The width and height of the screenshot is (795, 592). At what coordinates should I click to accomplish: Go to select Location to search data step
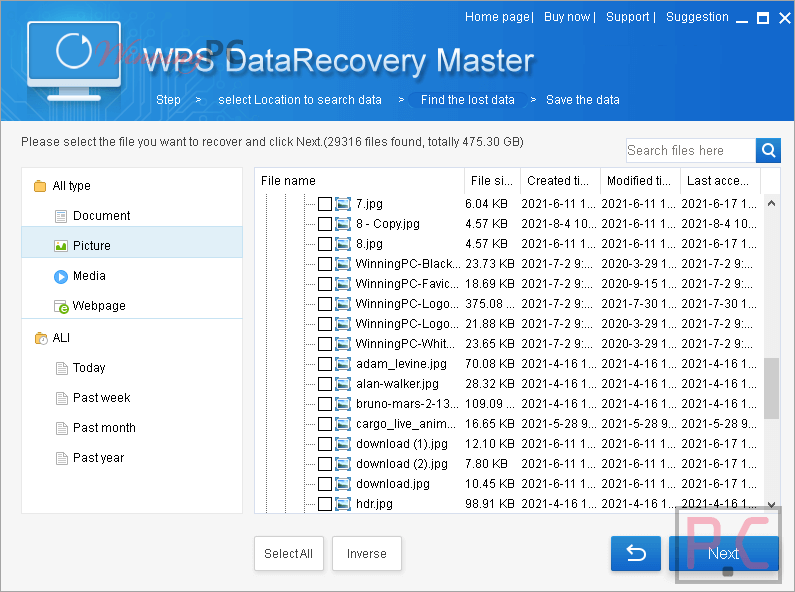(300, 100)
